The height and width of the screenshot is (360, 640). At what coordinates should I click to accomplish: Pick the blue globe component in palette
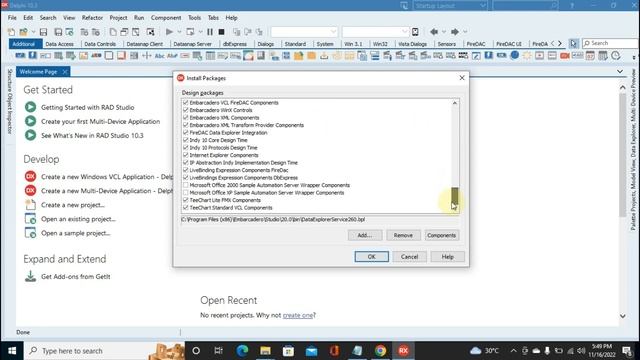(x=514, y=55)
